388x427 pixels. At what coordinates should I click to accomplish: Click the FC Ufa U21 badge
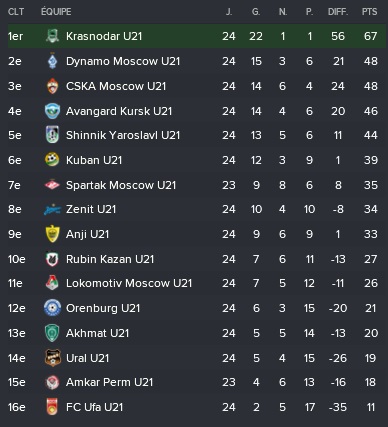coord(52,407)
